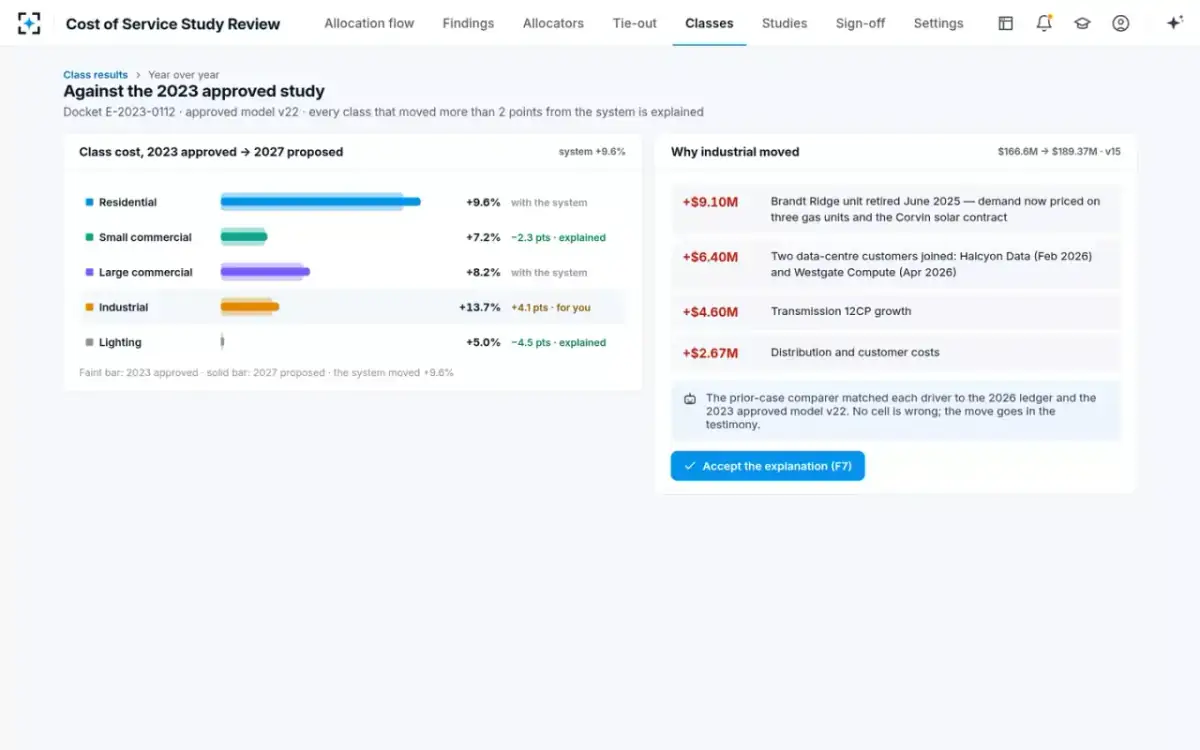Click the Accept the explanation (F7) button
This screenshot has width=1200, height=750.
[767, 466]
